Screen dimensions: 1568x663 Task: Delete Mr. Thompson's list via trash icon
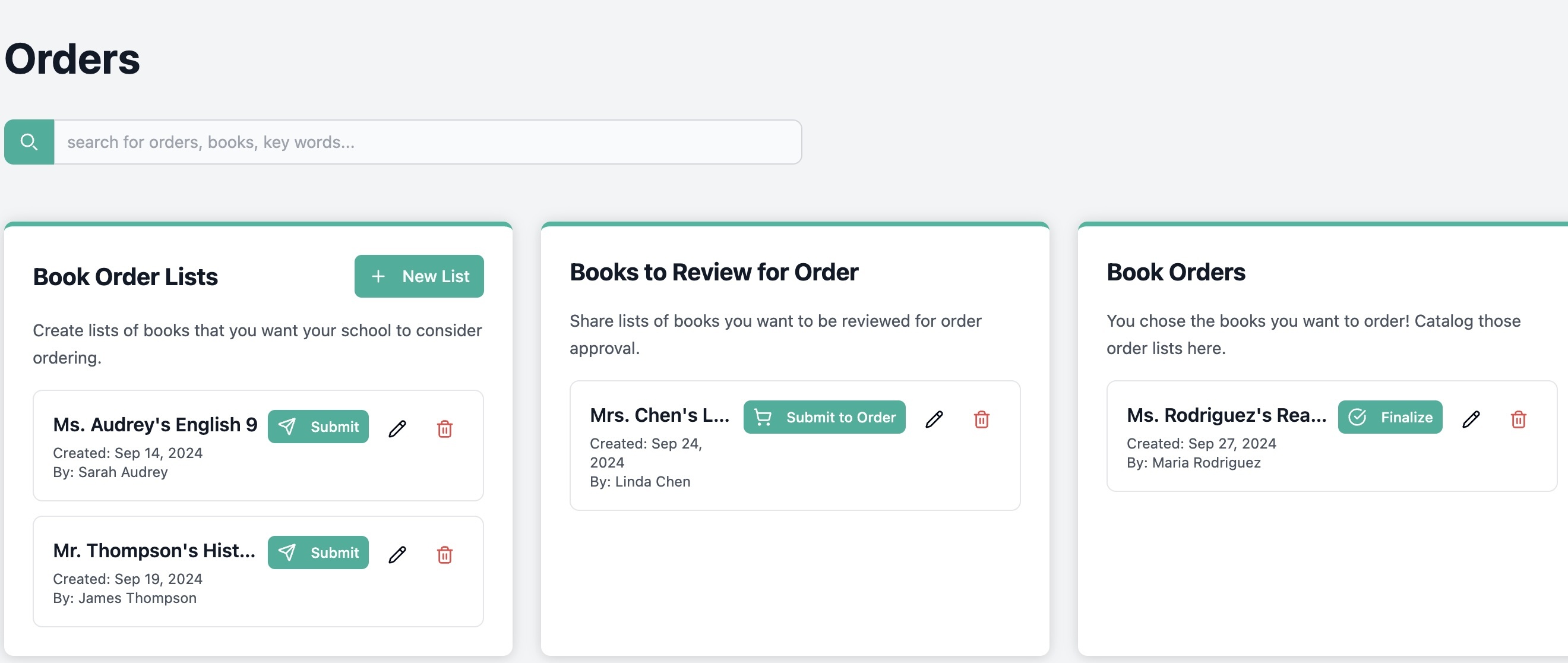444,555
